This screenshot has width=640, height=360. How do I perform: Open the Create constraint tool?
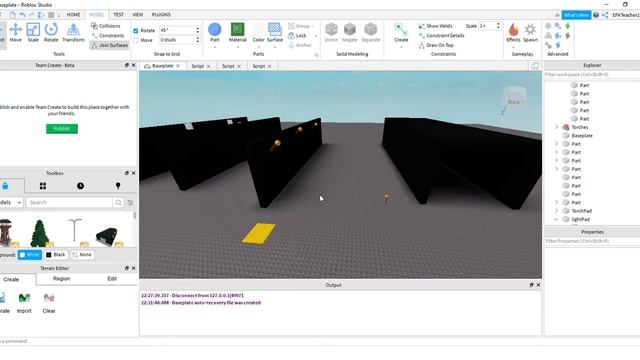pos(401,32)
